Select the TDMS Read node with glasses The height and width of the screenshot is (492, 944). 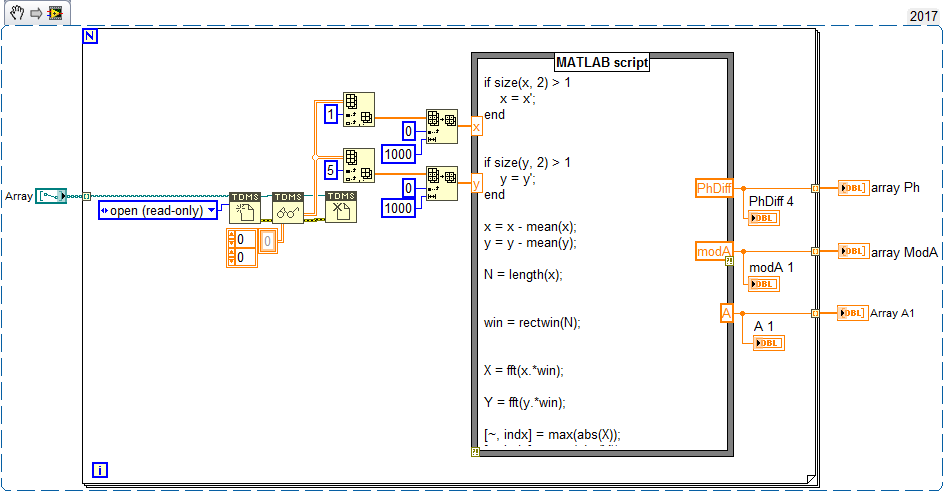[x=288, y=207]
